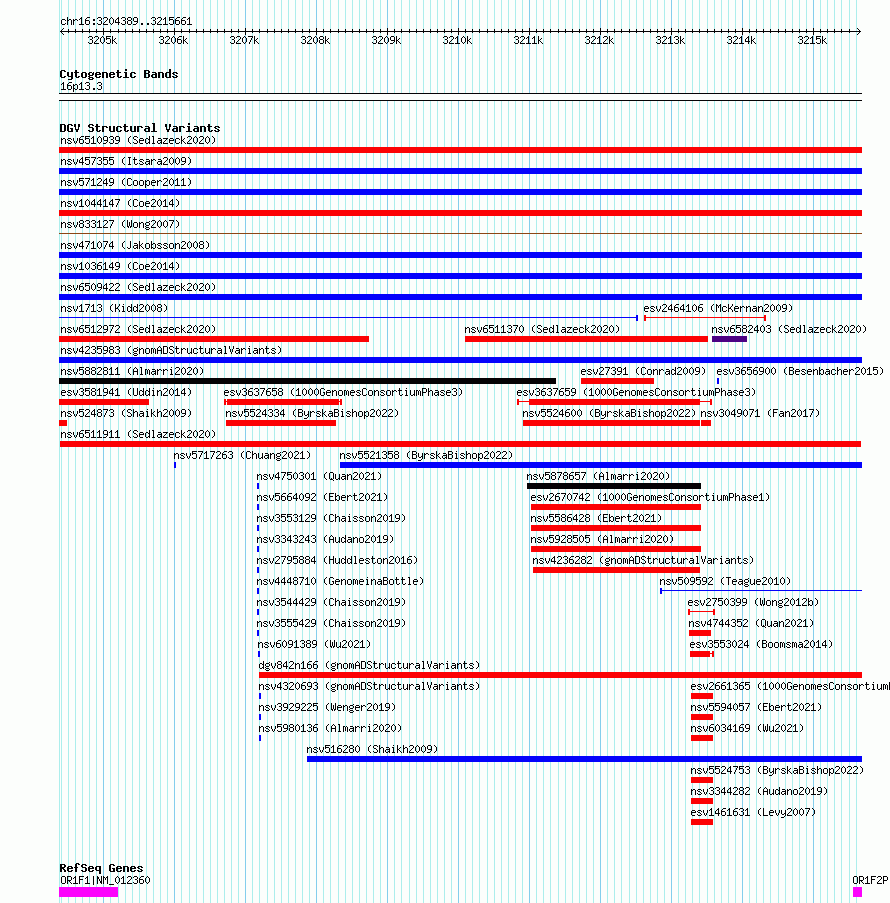Open the nsv4750301 (Quan2021) label
Image resolution: width=890 pixels, height=903 pixels.
[x=319, y=477]
